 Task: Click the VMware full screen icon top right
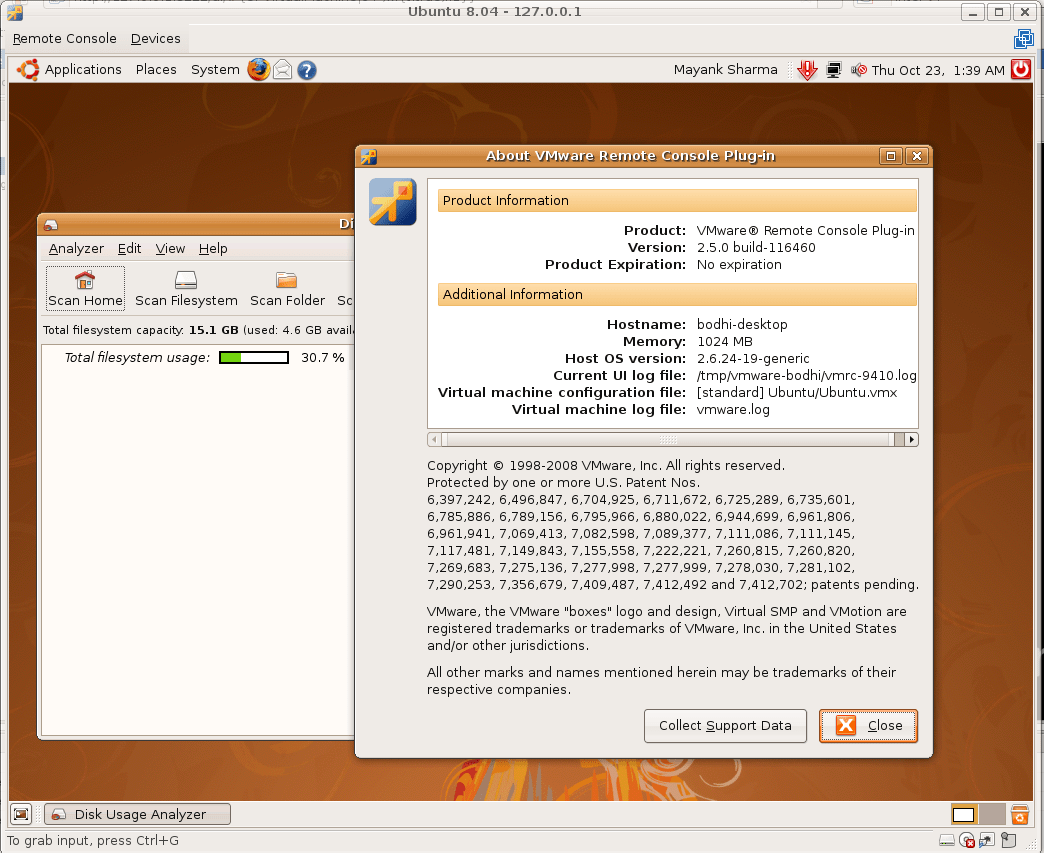(1023, 39)
